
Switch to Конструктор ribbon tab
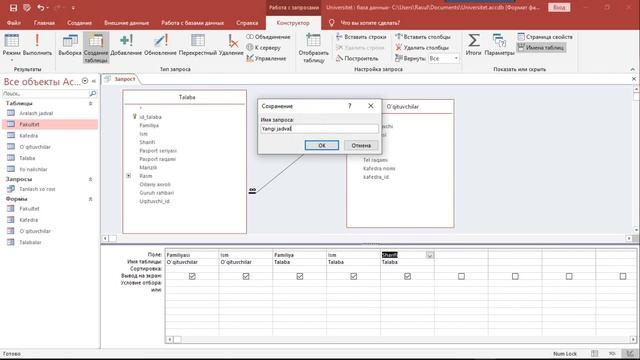click(293, 23)
